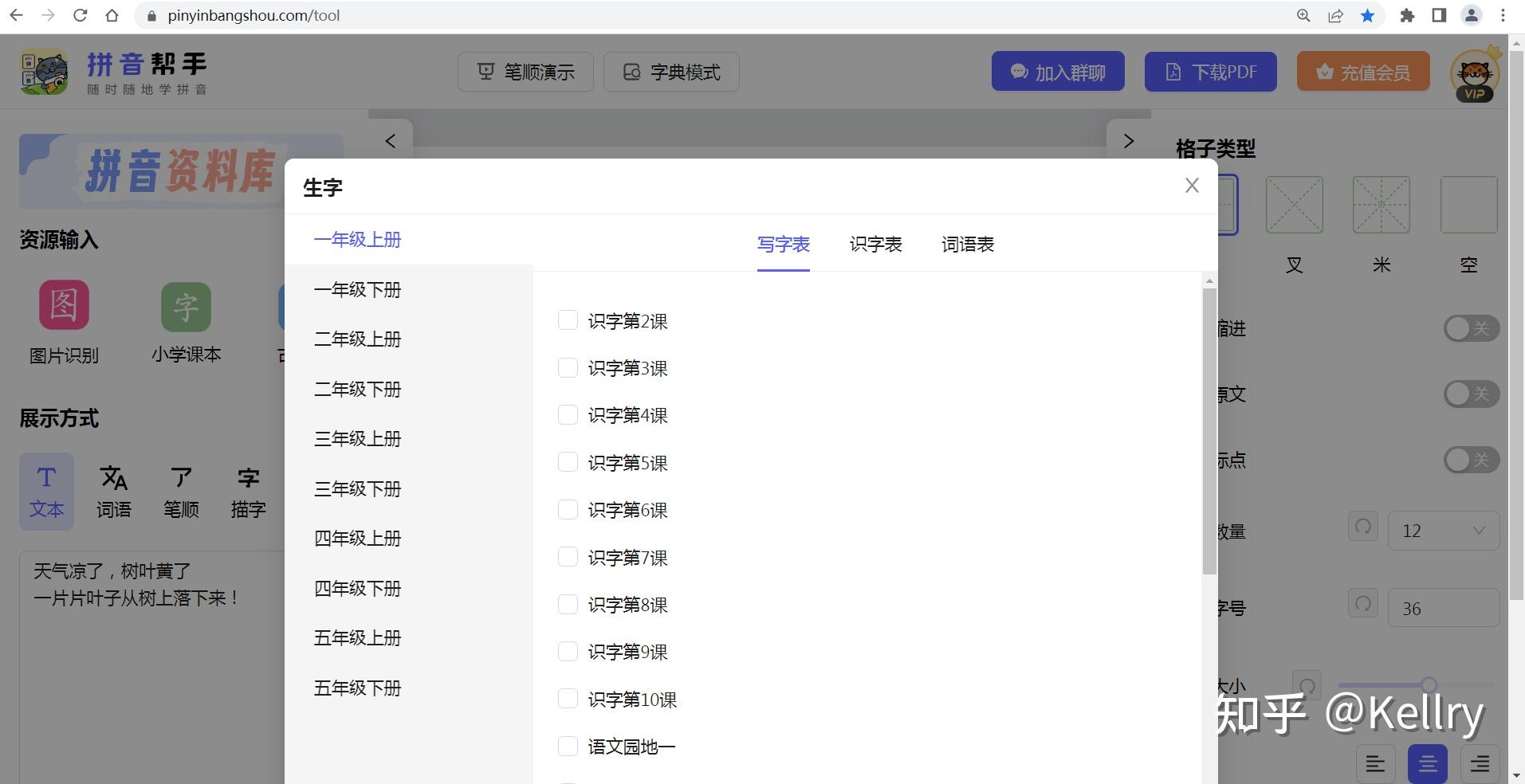Viewport: 1525px width, 784px height.
Task: Choose the 叉 cross grid type
Action: click(1295, 205)
